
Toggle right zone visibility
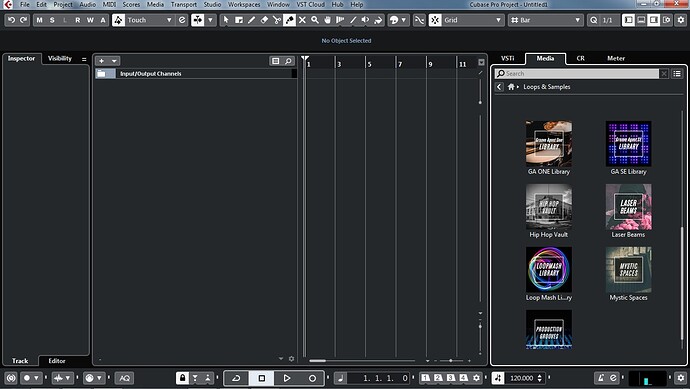click(x=654, y=20)
